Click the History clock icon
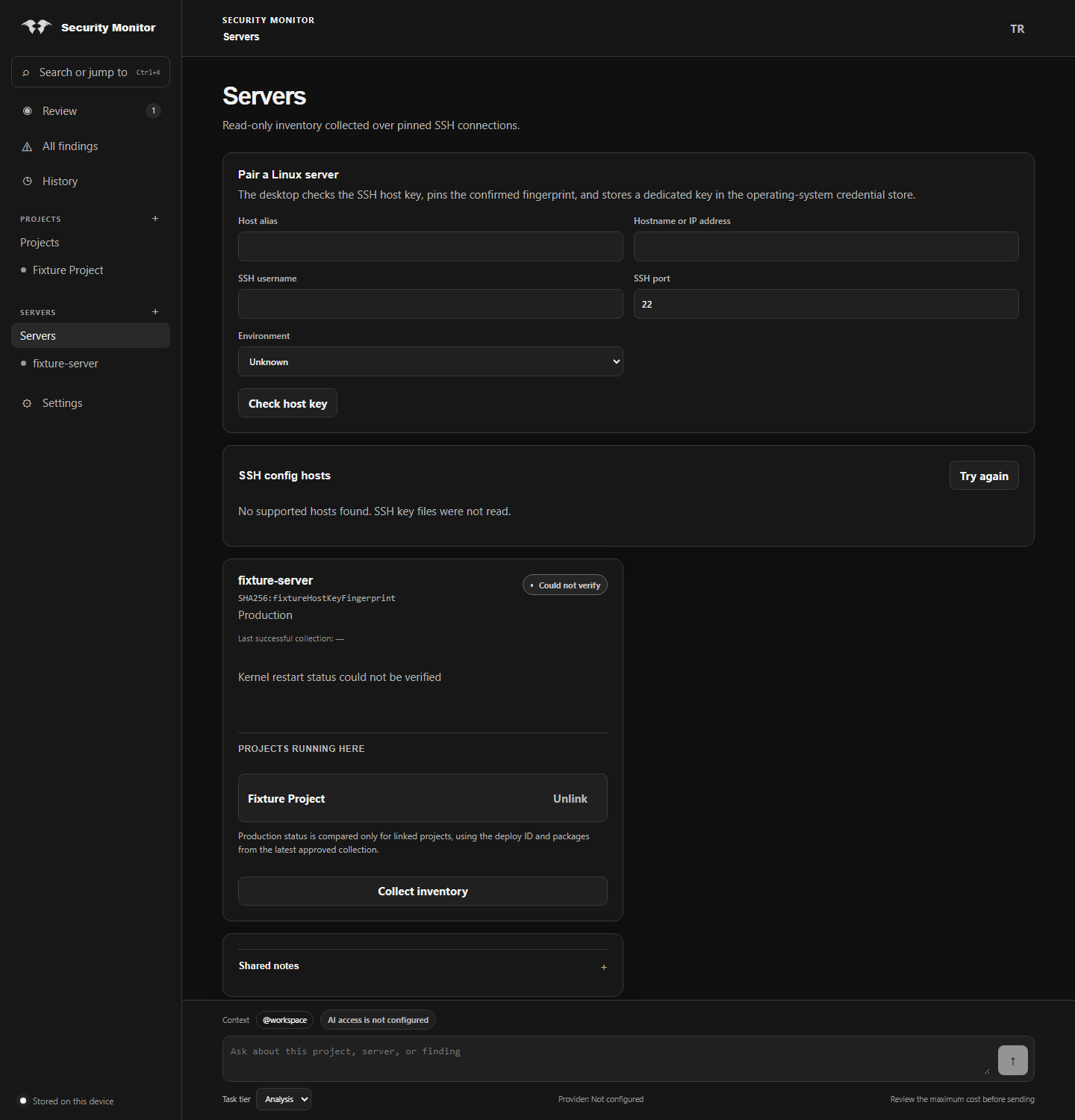The image size is (1075, 1120). pyautogui.click(x=28, y=181)
